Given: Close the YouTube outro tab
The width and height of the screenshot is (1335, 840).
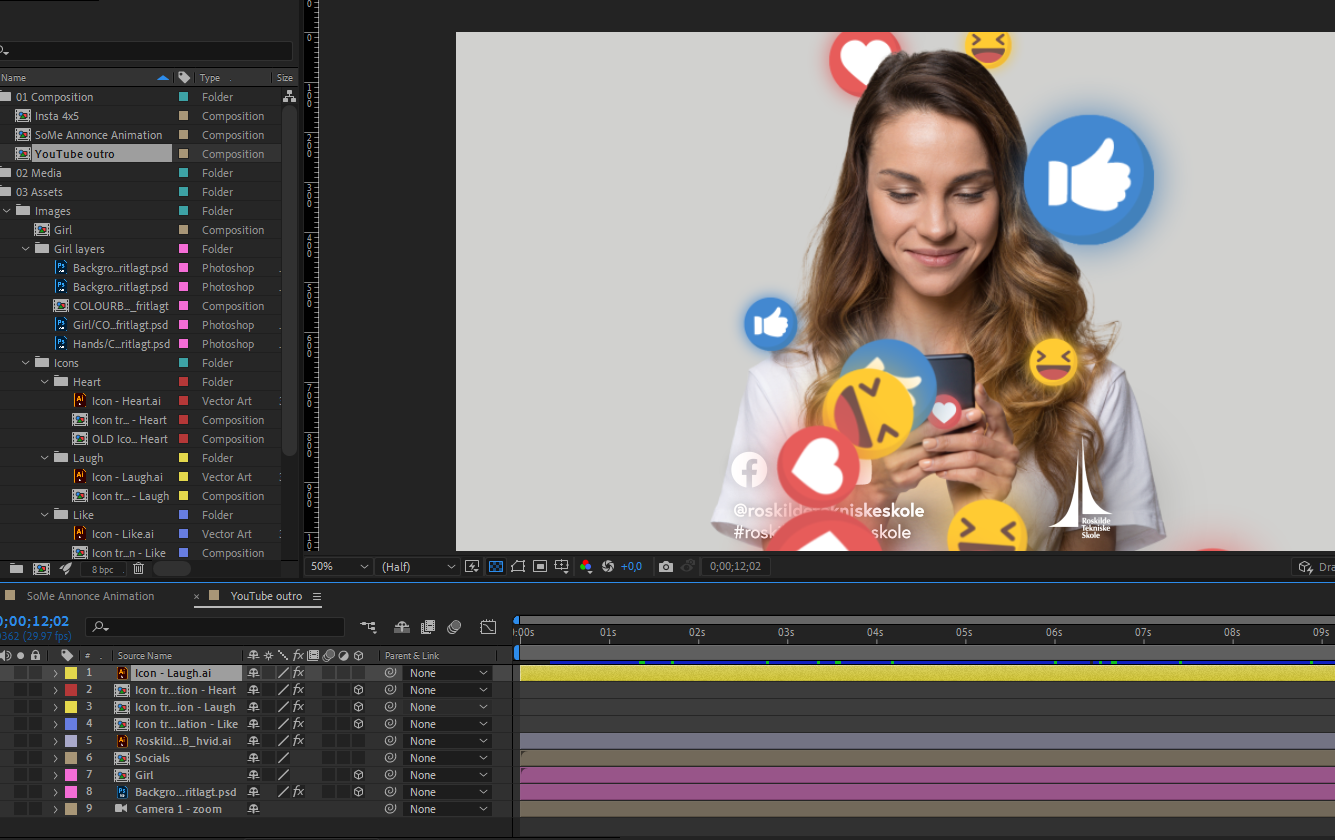Looking at the screenshot, I should [196, 596].
